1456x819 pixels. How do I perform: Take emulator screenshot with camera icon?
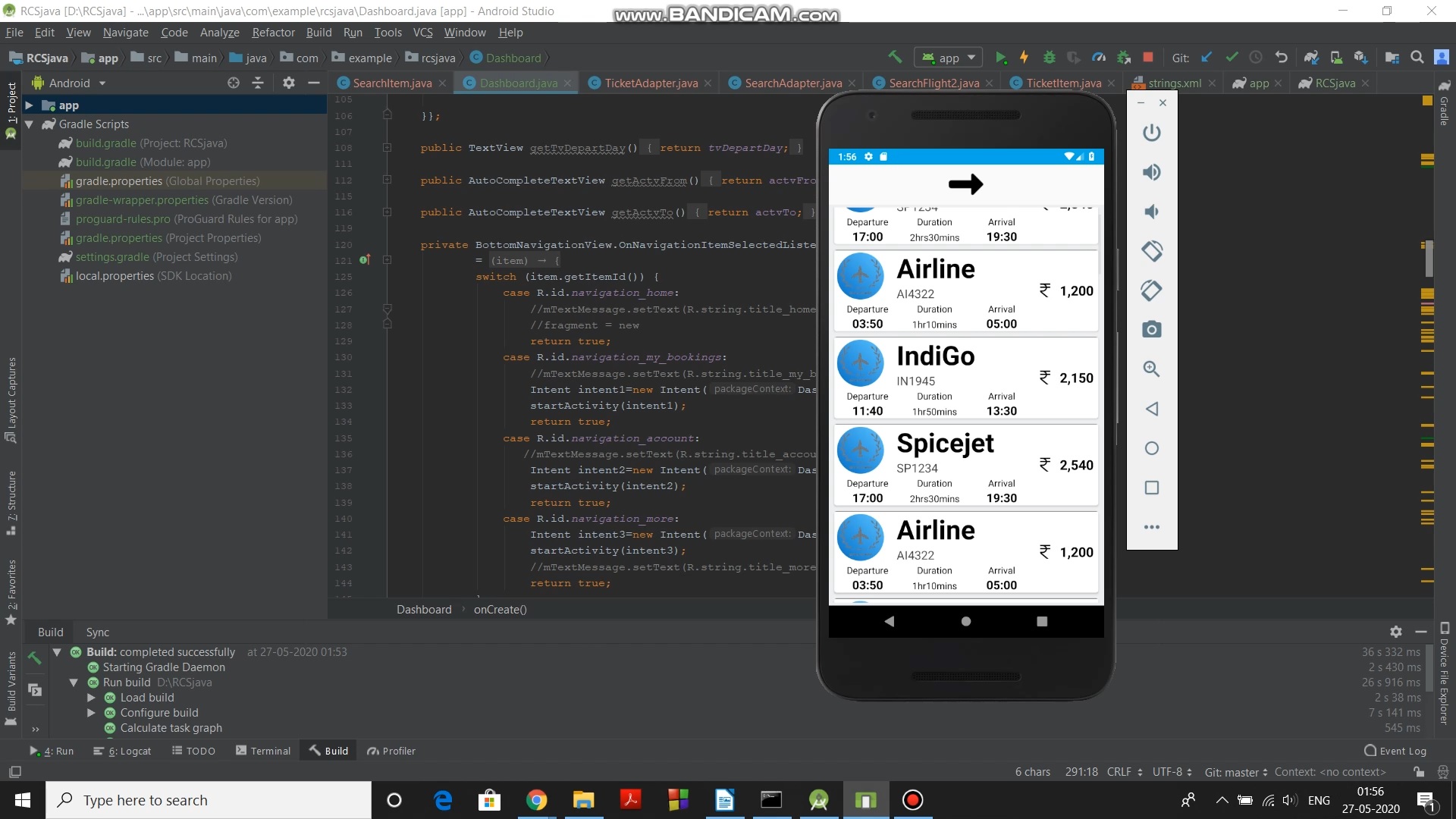pyautogui.click(x=1152, y=330)
